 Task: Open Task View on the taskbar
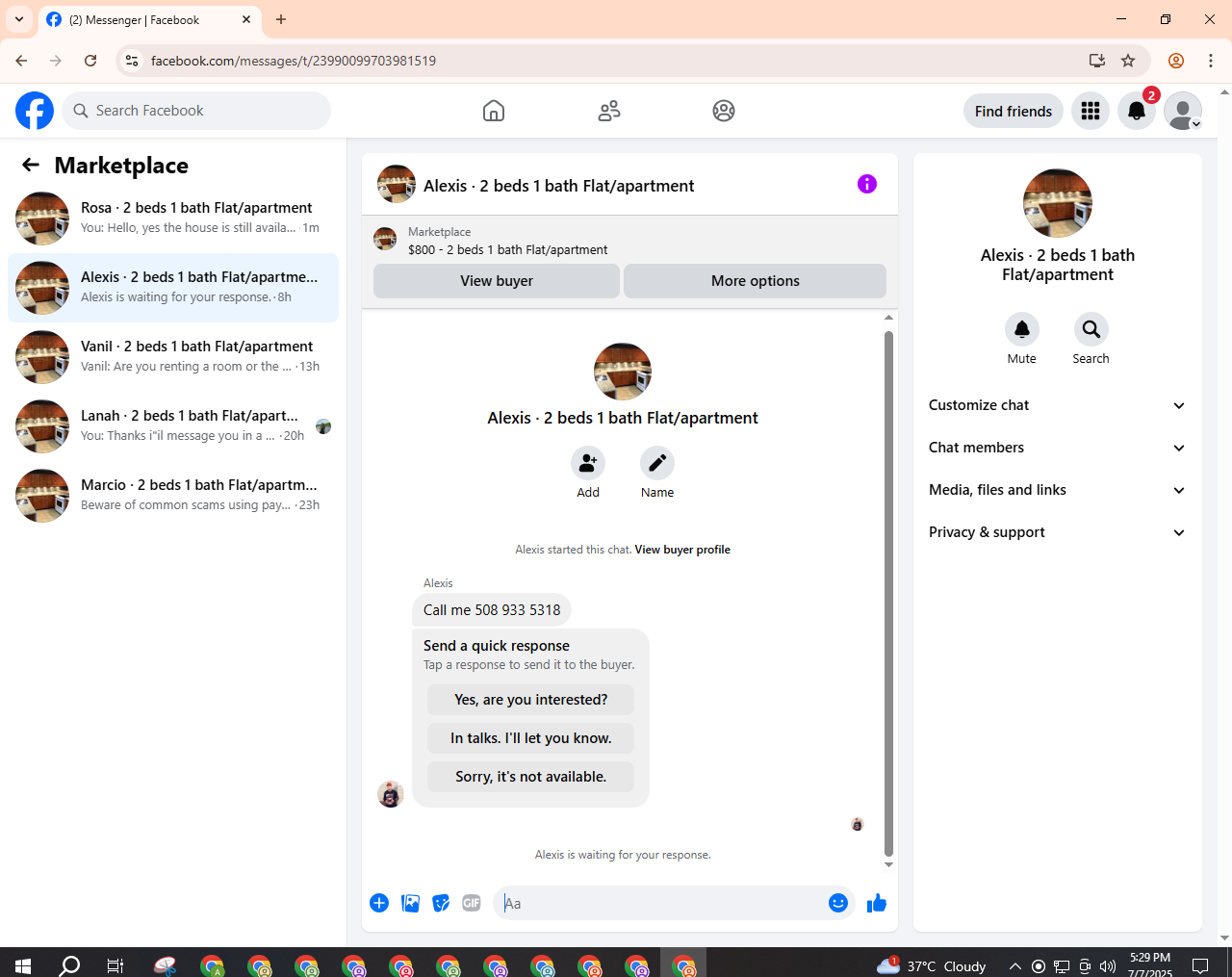click(x=115, y=965)
